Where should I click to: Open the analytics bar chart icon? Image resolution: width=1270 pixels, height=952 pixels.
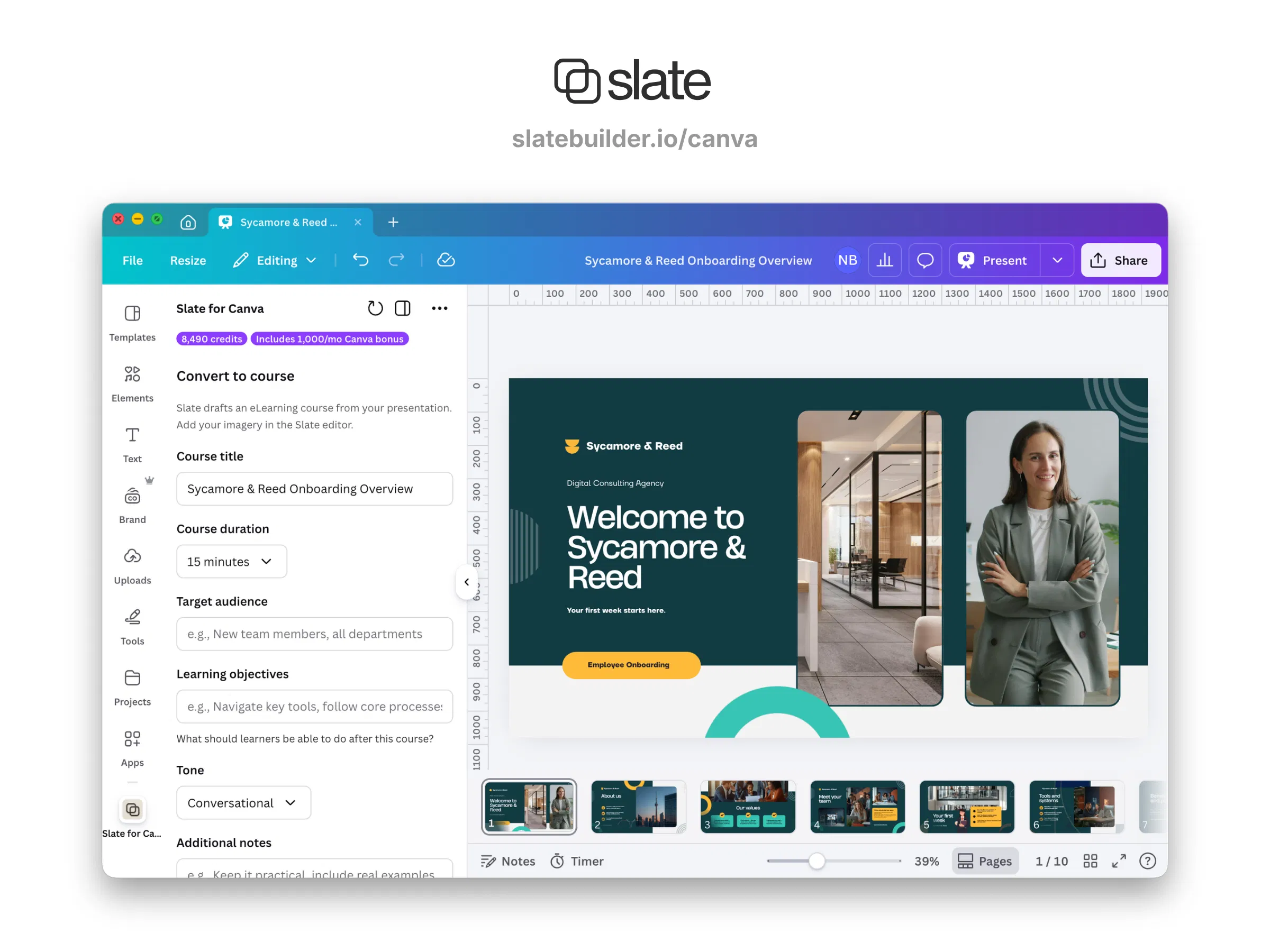(885, 261)
